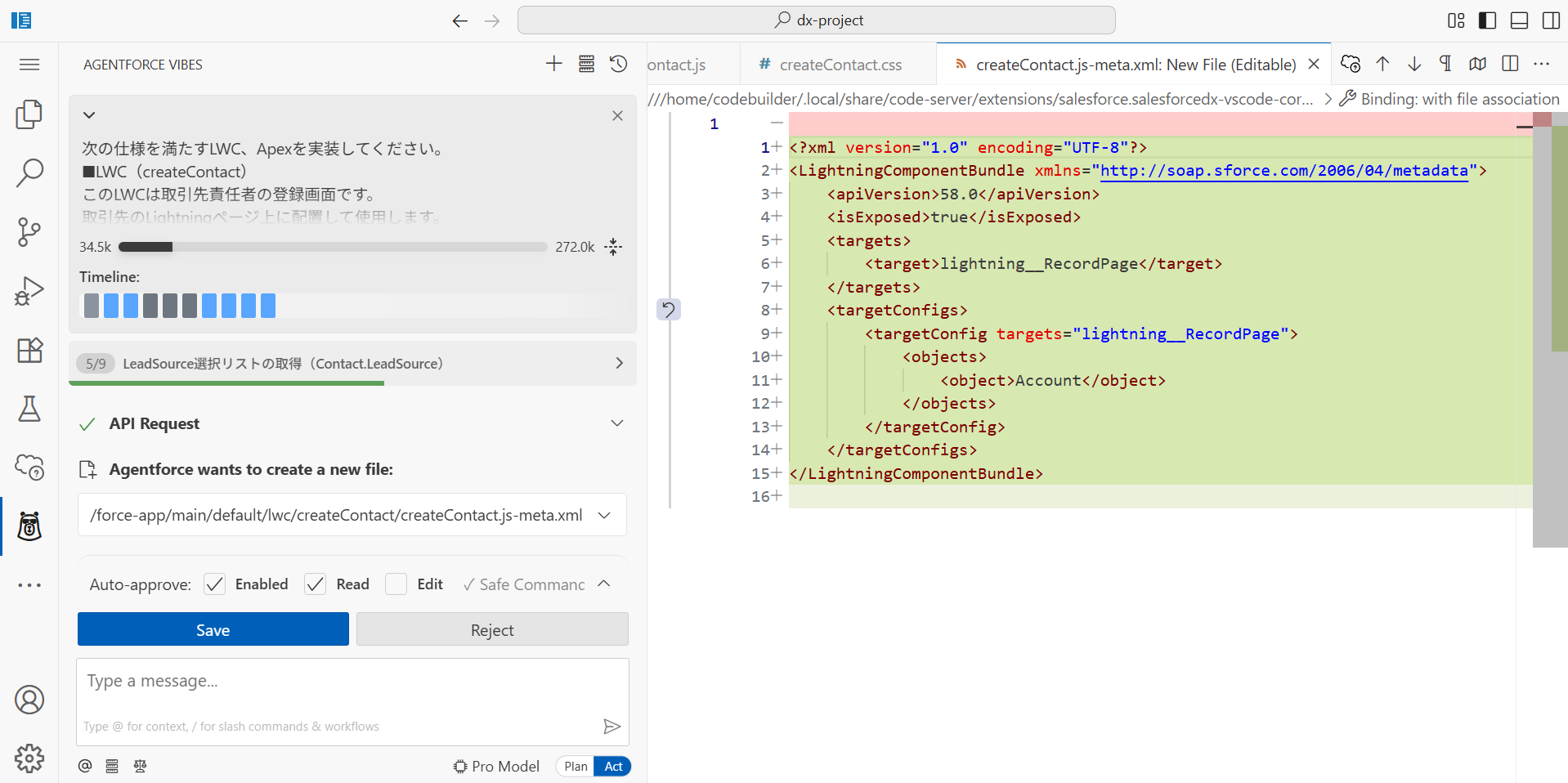Viewport: 1568px width, 783px height.
Task: Select the createContact.js-meta.xml editor tab
Action: [x=1128, y=64]
